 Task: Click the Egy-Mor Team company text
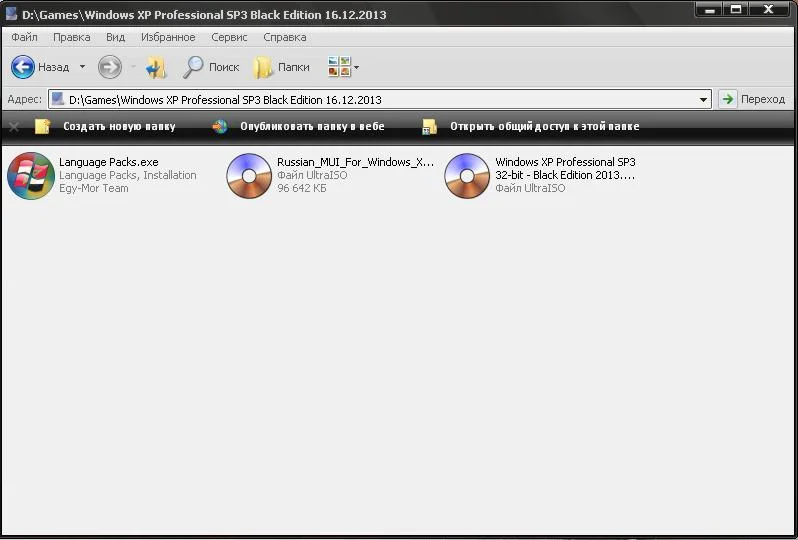(94, 188)
